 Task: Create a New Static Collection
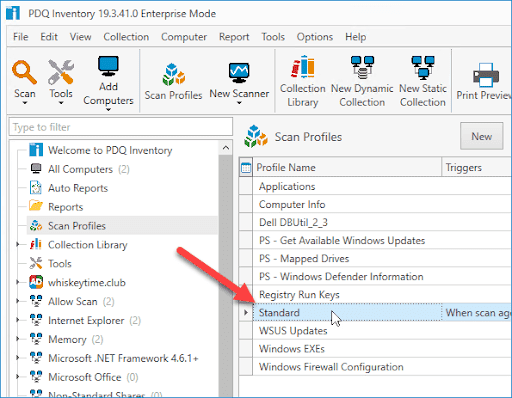coord(423,68)
